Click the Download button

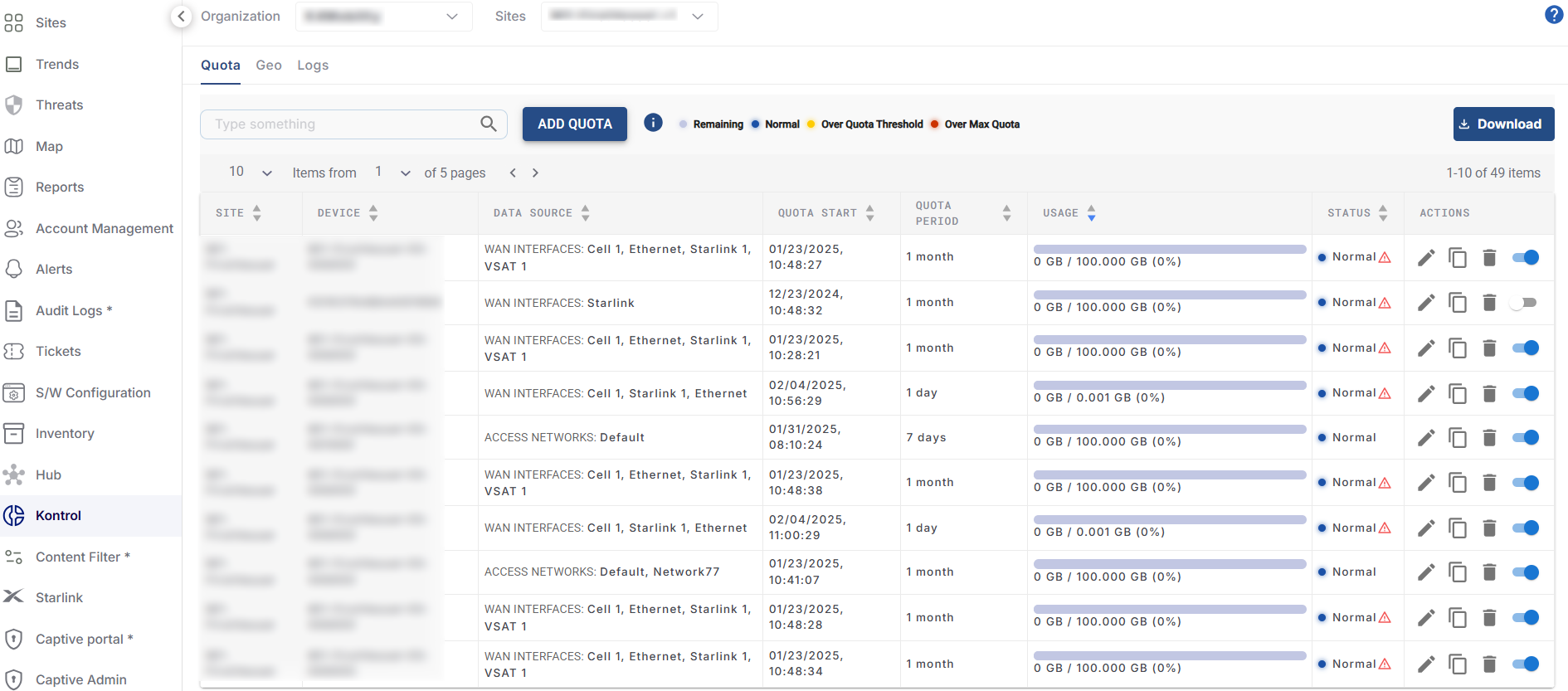[1502, 124]
